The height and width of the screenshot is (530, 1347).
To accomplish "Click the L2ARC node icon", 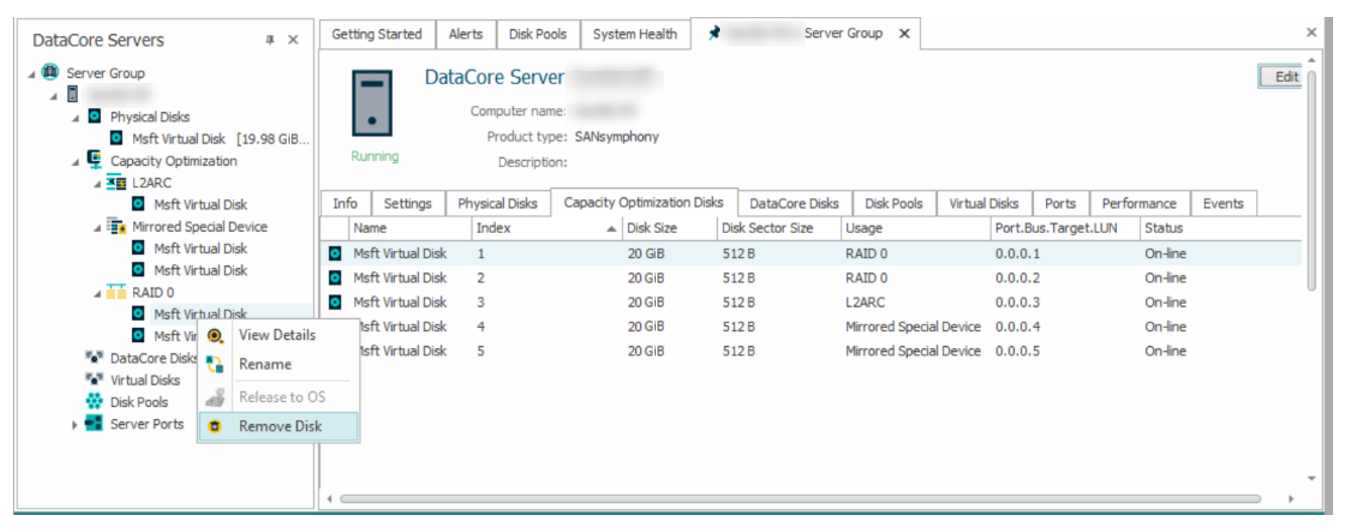I will click(x=116, y=183).
